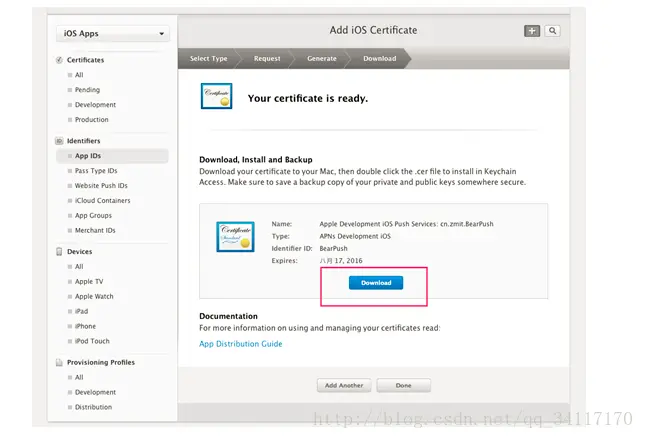Open Pending certificates

click(x=87, y=90)
